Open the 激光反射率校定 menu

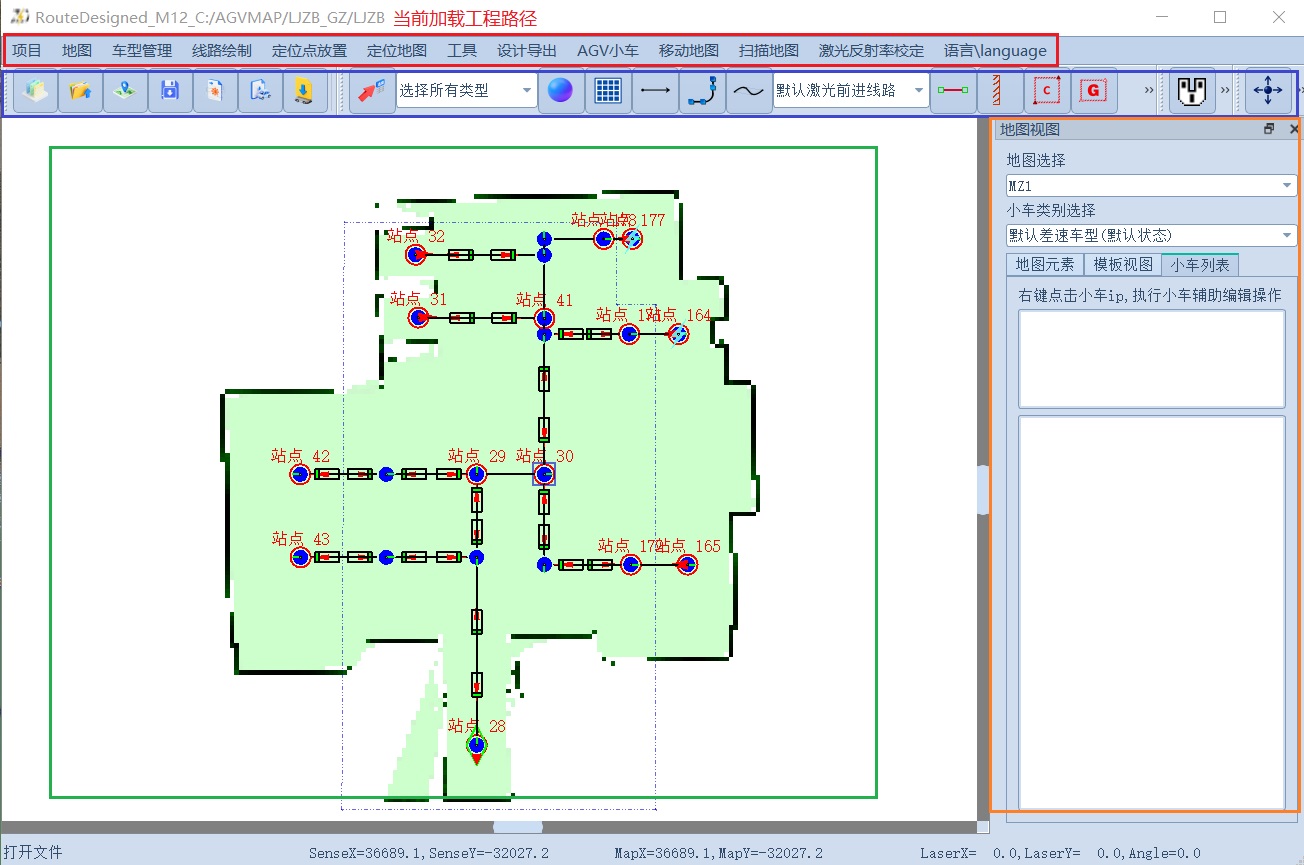pyautogui.click(x=871, y=50)
